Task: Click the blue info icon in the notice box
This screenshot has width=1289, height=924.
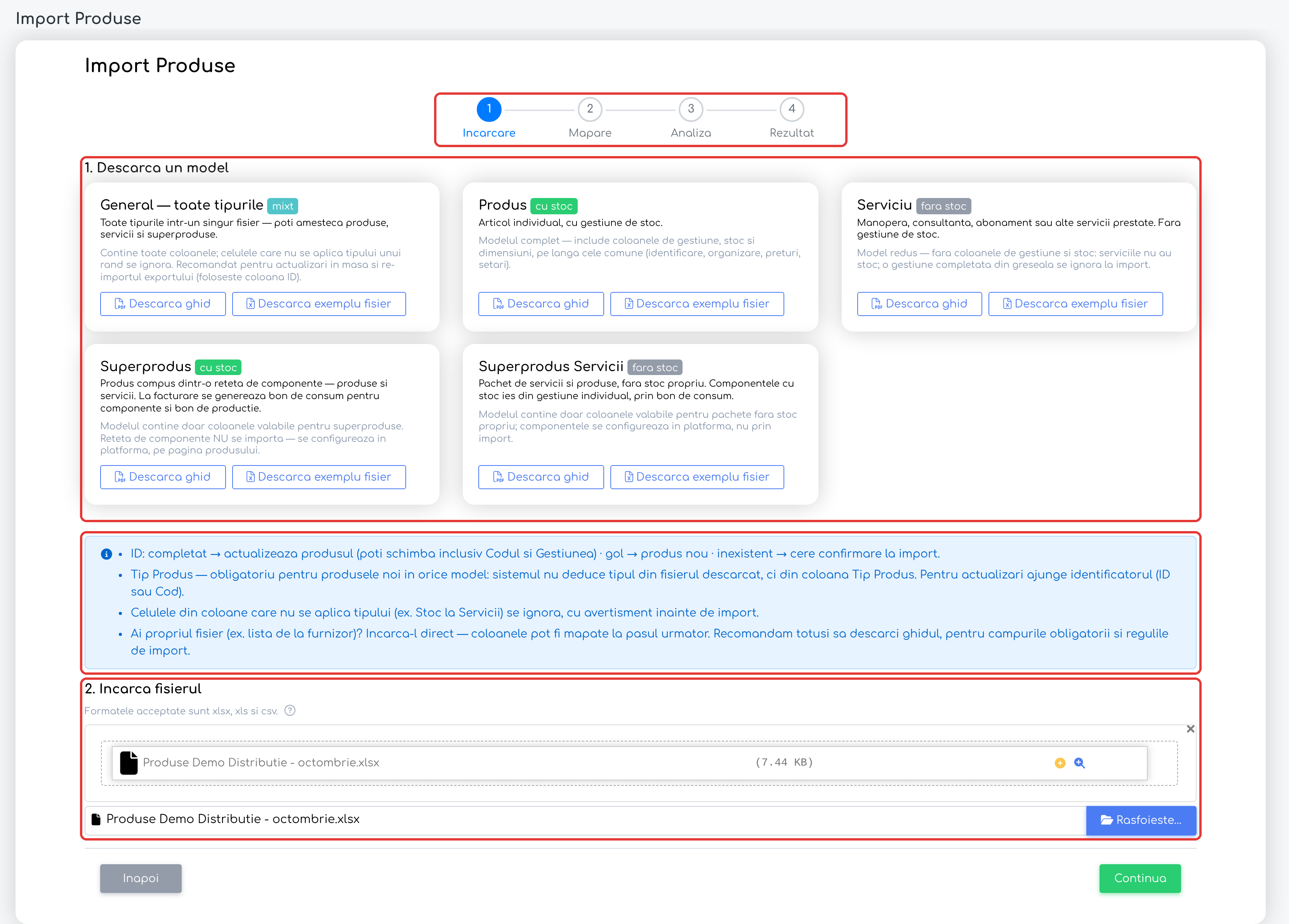Action: 106,554
